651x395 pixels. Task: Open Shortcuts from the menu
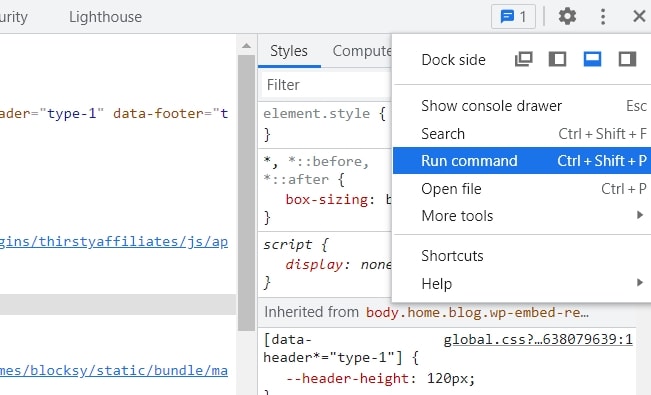pos(522,255)
